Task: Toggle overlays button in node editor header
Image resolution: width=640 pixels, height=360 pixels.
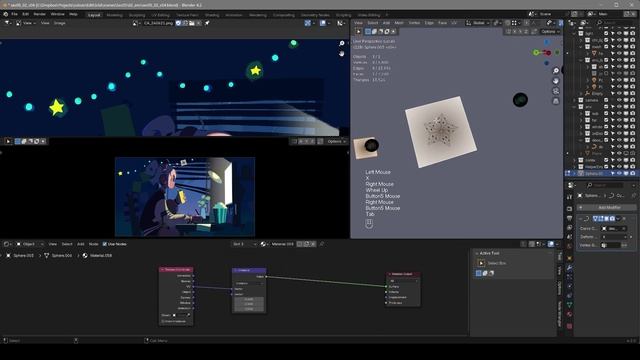Action: [x=551, y=244]
